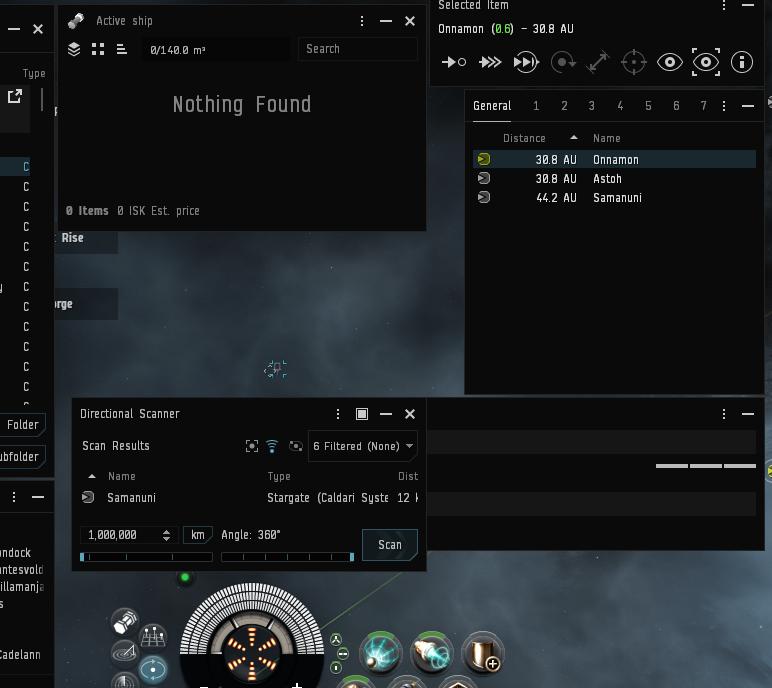Click the stargate icon beside Onnamon row
The height and width of the screenshot is (688, 772).
click(x=484, y=159)
